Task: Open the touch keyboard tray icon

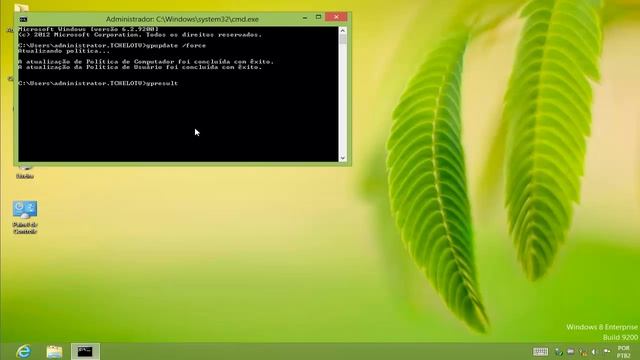Action: tap(540, 352)
